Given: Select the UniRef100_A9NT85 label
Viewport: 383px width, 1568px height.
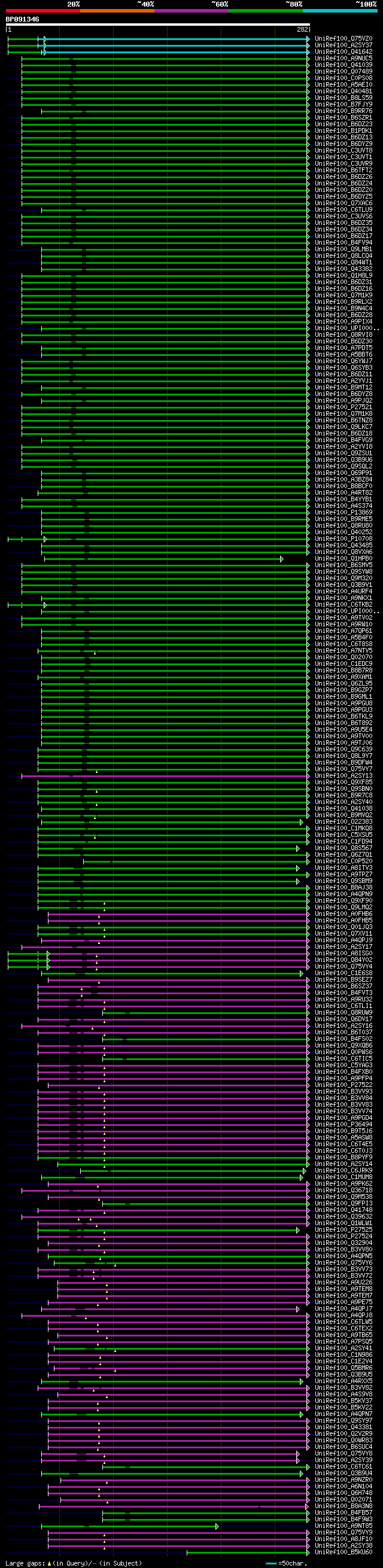Looking at the screenshot, I should point(344,1526).
